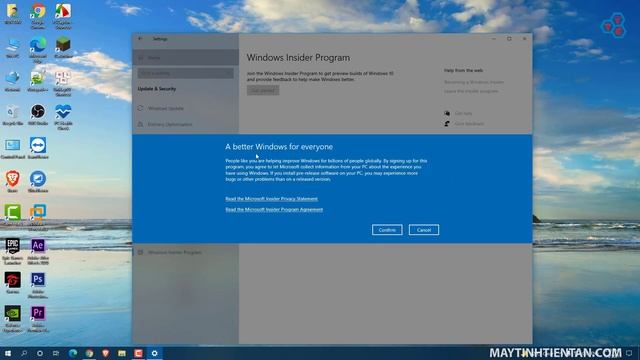Open Task View from the taskbar
This screenshot has height=360, width=640.
point(56,353)
